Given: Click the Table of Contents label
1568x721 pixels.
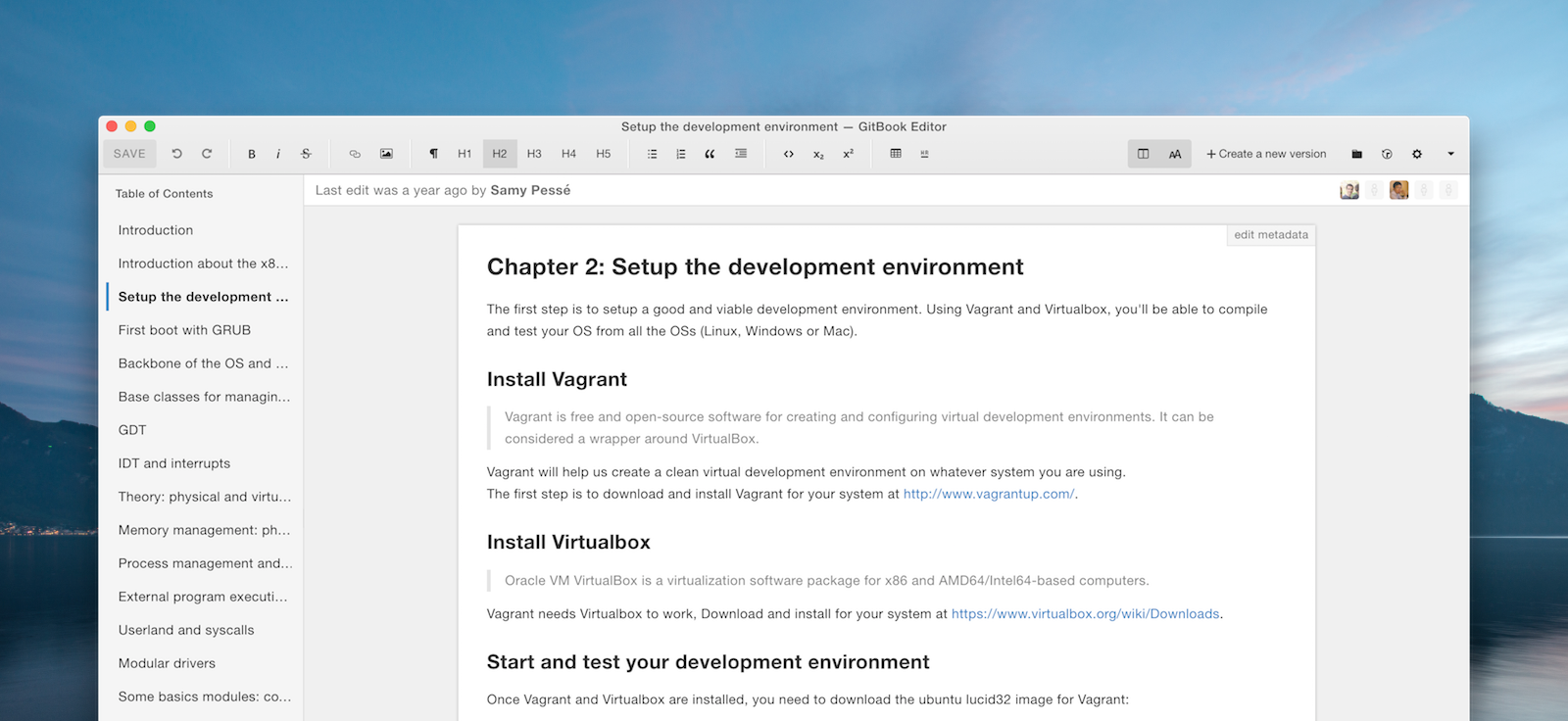Looking at the screenshot, I should [164, 194].
